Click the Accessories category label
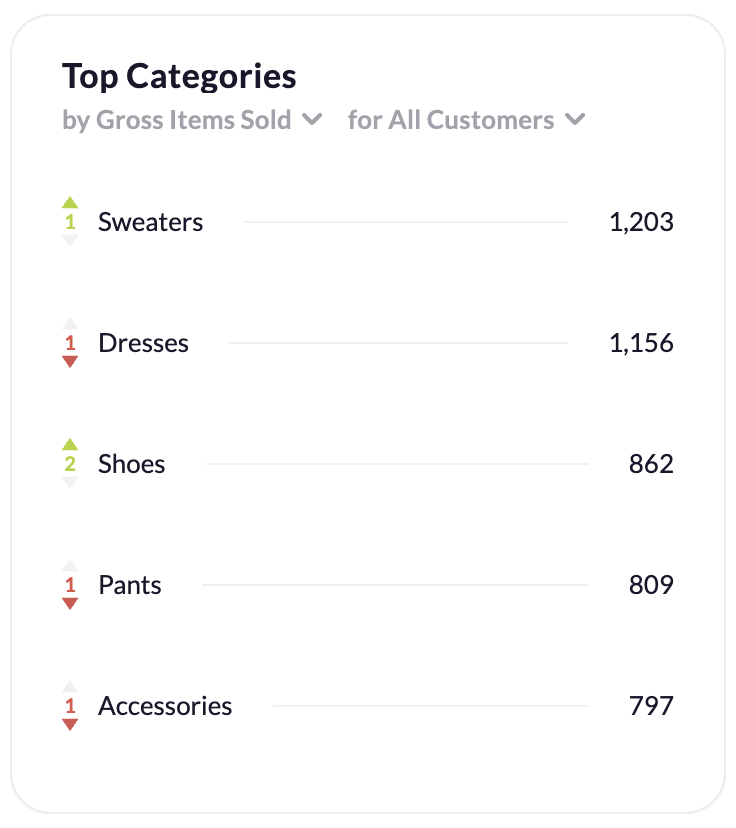Screen dimensions: 736x828 point(163,706)
